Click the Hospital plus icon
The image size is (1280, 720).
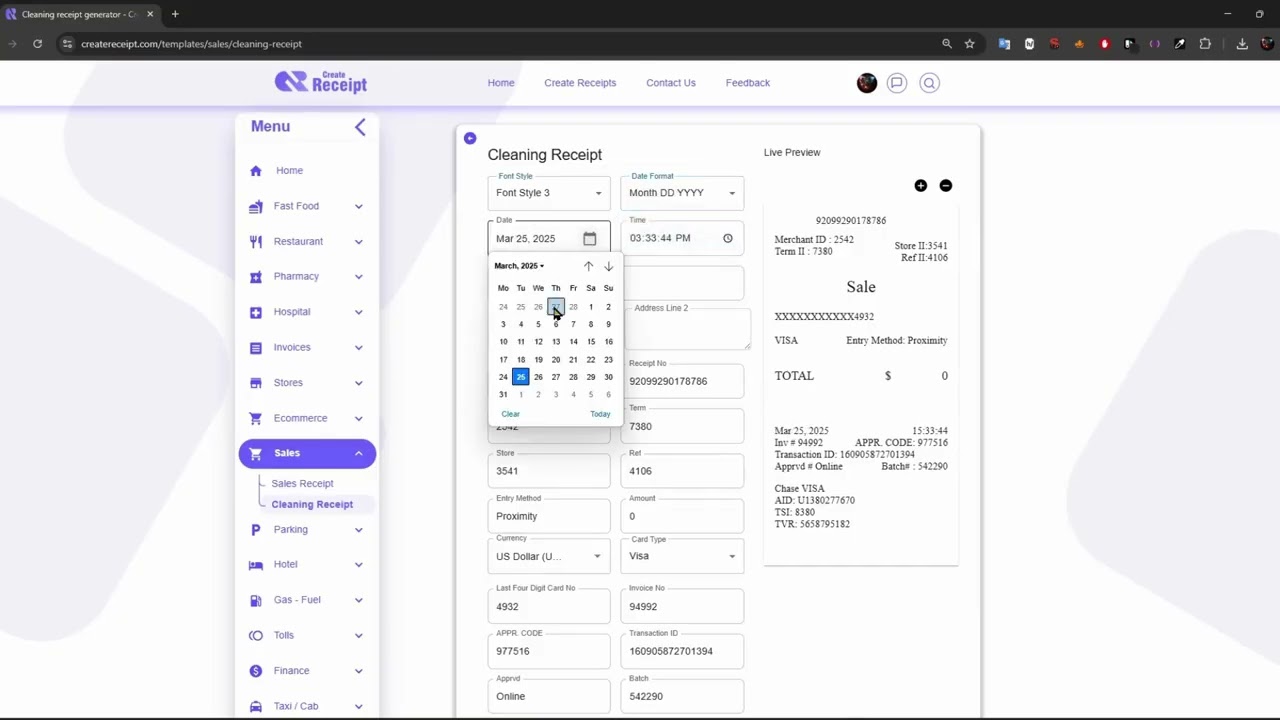point(256,312)
